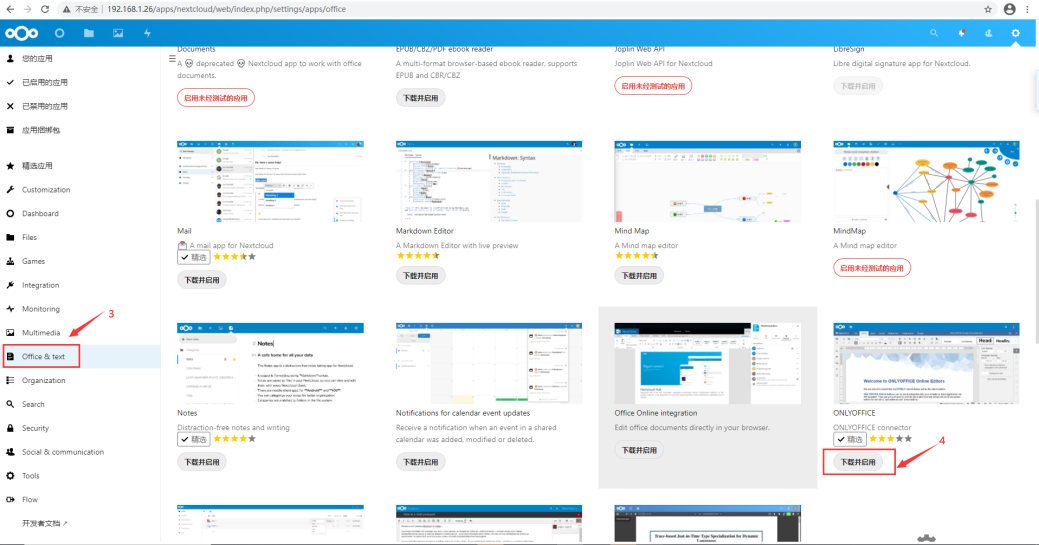Click the 精选 badge under ONLYOFFICE

(850, 439)
